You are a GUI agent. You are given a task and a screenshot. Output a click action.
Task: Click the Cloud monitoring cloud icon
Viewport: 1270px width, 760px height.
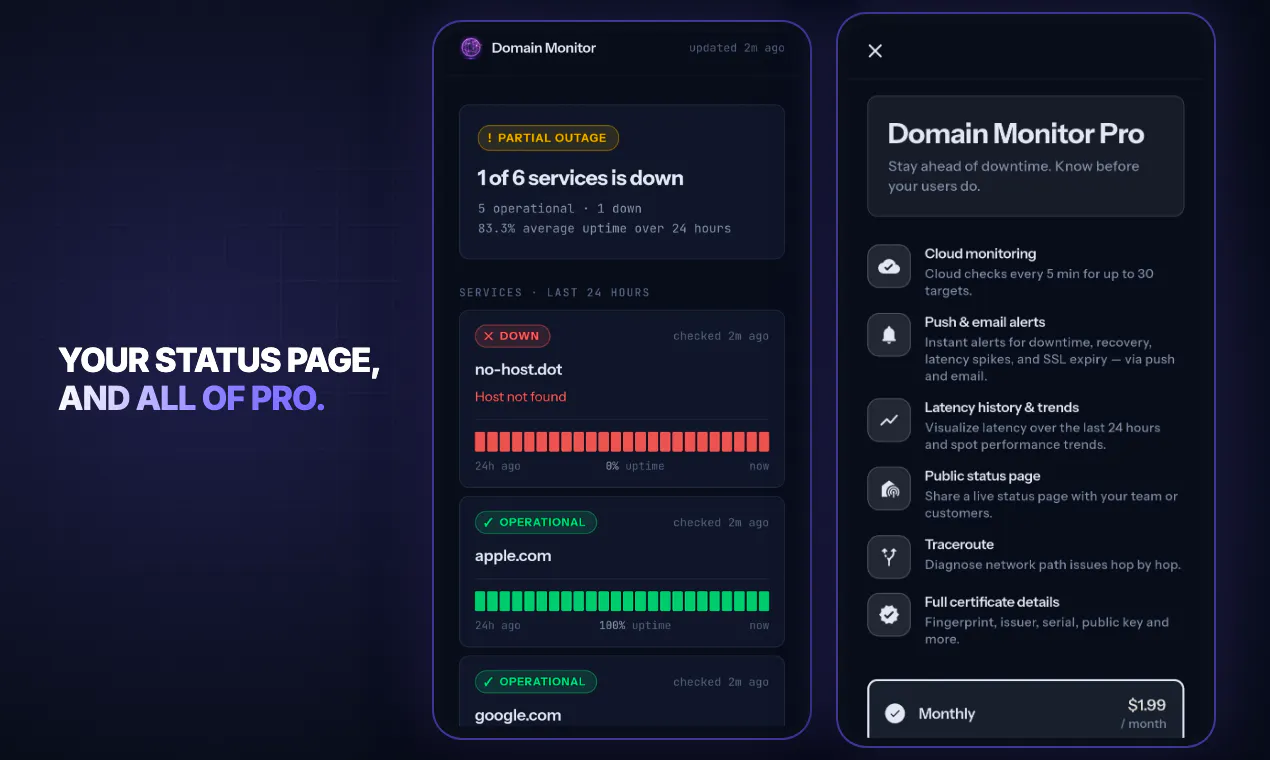point(889,266)
